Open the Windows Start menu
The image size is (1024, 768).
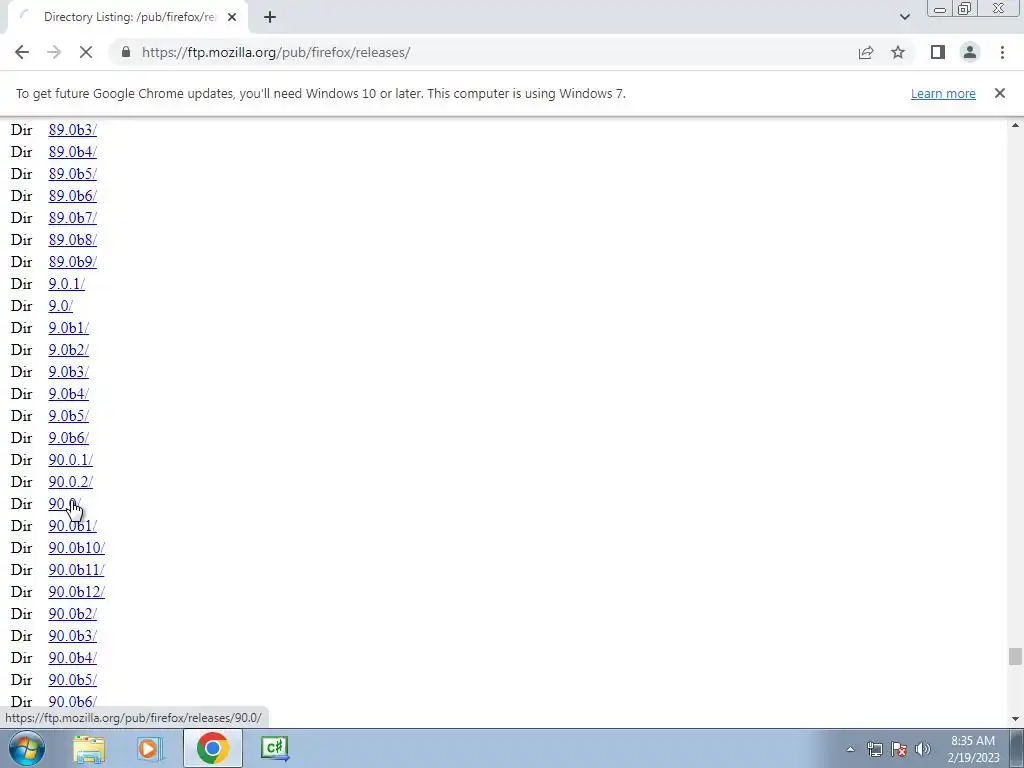pos(26,748)
